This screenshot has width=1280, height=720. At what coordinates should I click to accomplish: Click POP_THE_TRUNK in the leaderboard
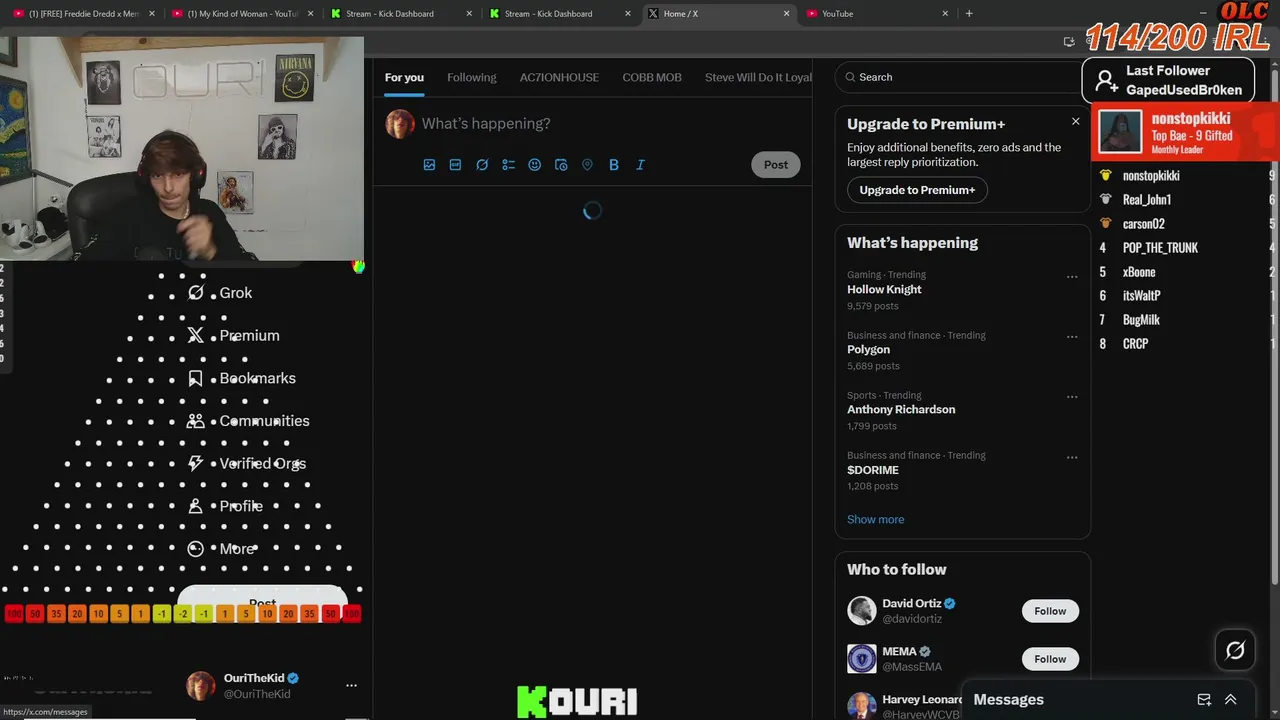point(1160,248)
